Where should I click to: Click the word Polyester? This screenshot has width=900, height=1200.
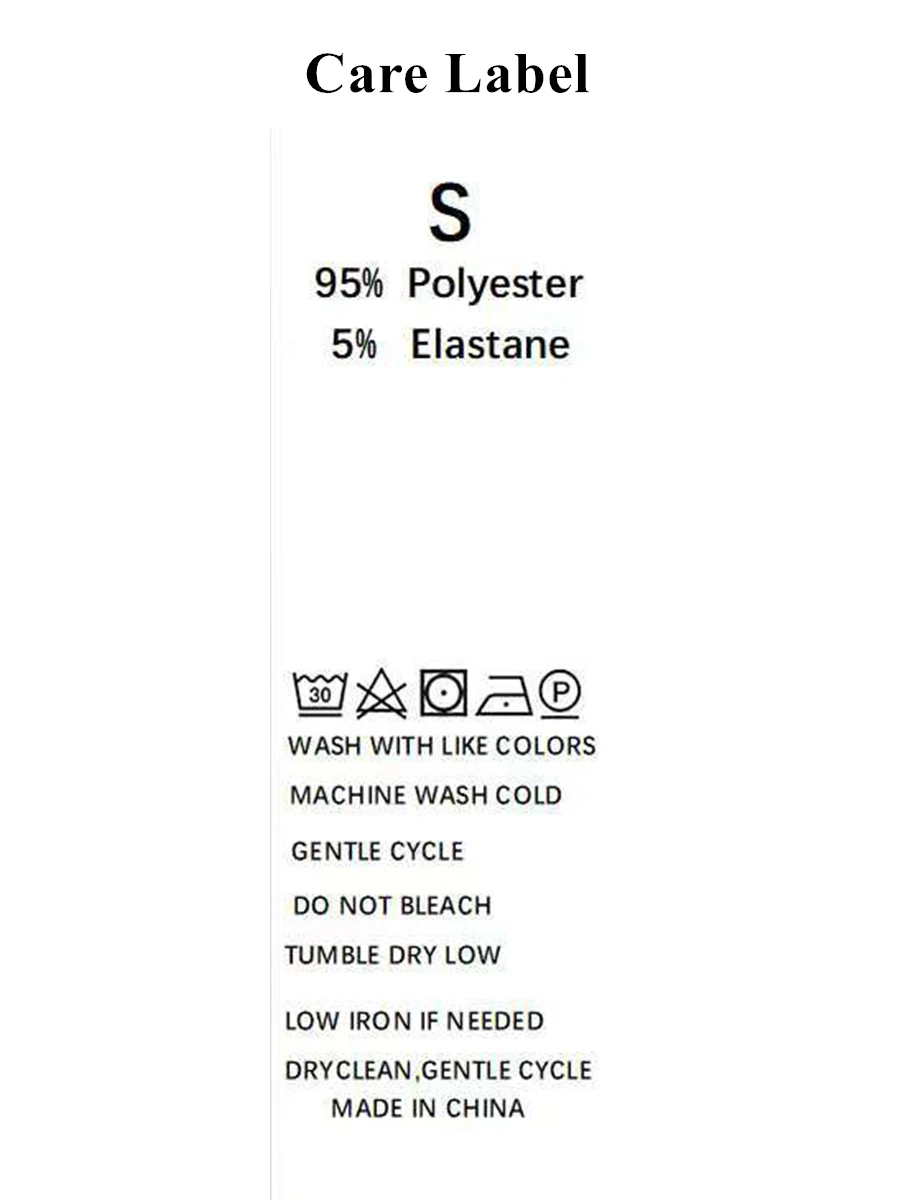point(495,284)
